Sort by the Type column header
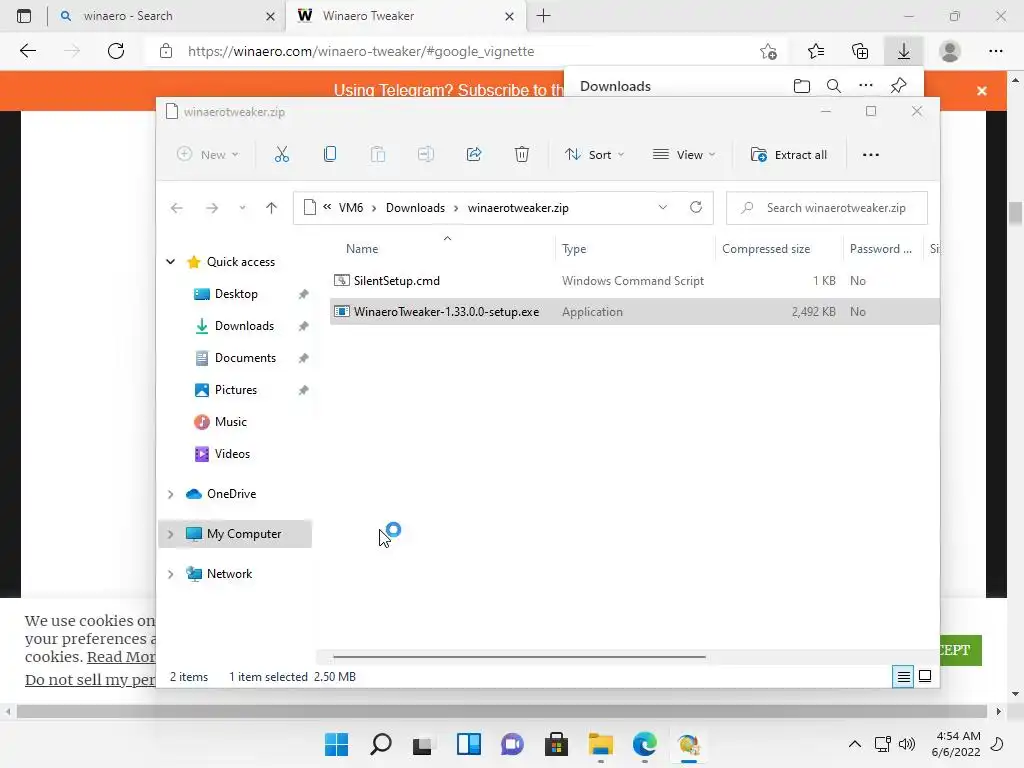Image resolution: width=1024 pixels, height=768 pixels. tap(574, 249)
